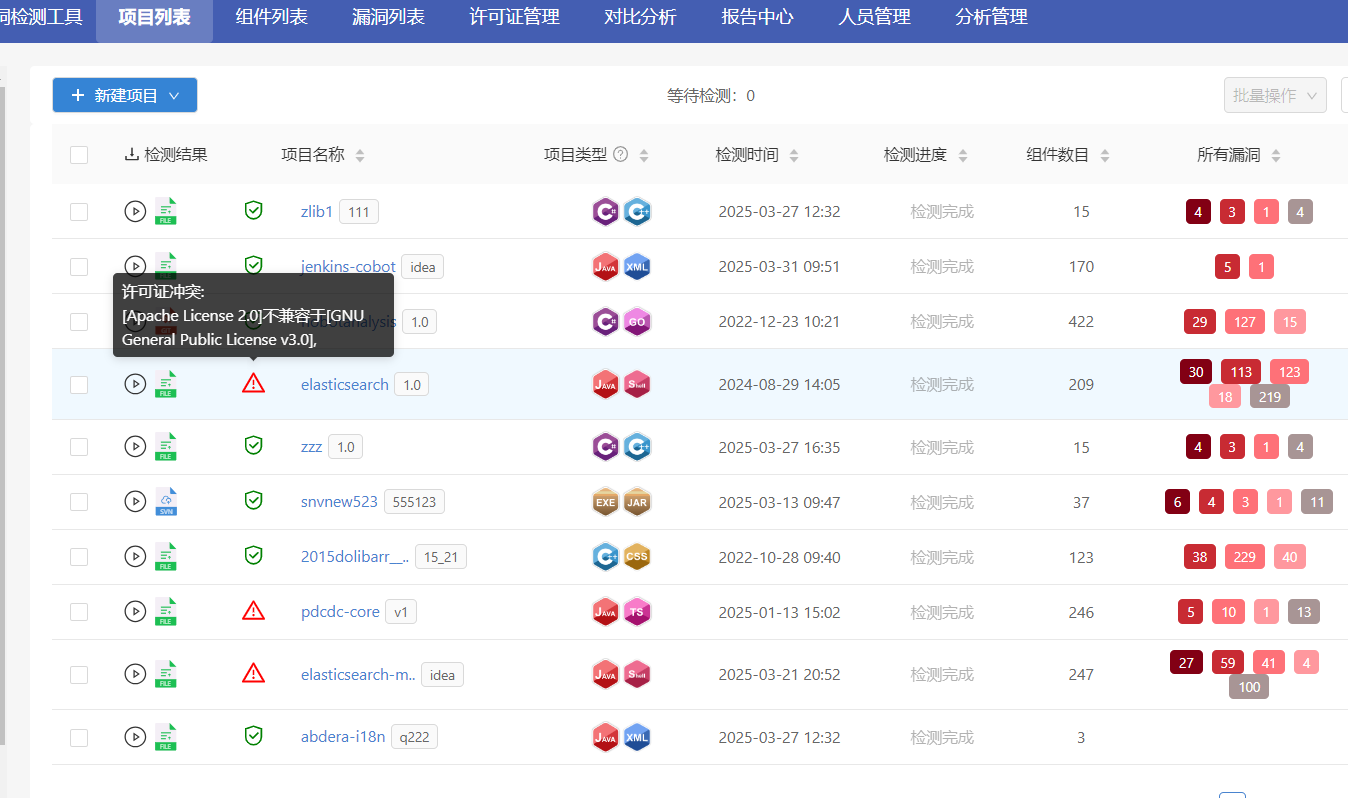Click the dark red badge 30 for elasticsearch
This screenshot has width=1348, height=798.
pos(1196,371)
